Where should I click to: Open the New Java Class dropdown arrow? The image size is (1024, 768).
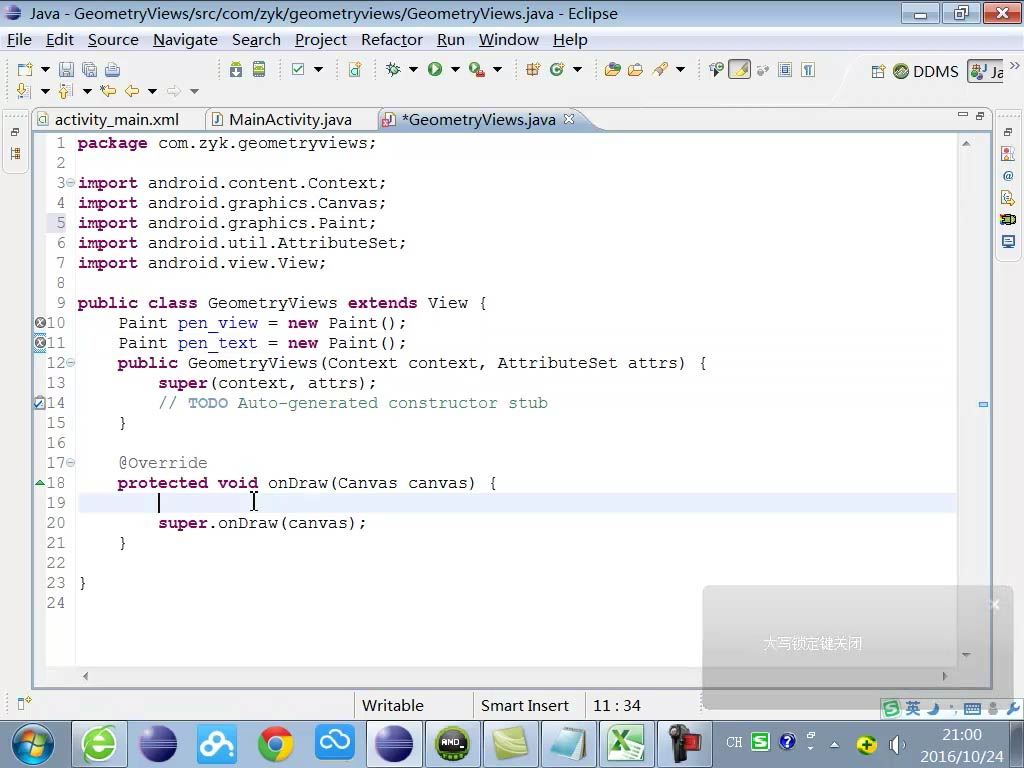point(577,69)
